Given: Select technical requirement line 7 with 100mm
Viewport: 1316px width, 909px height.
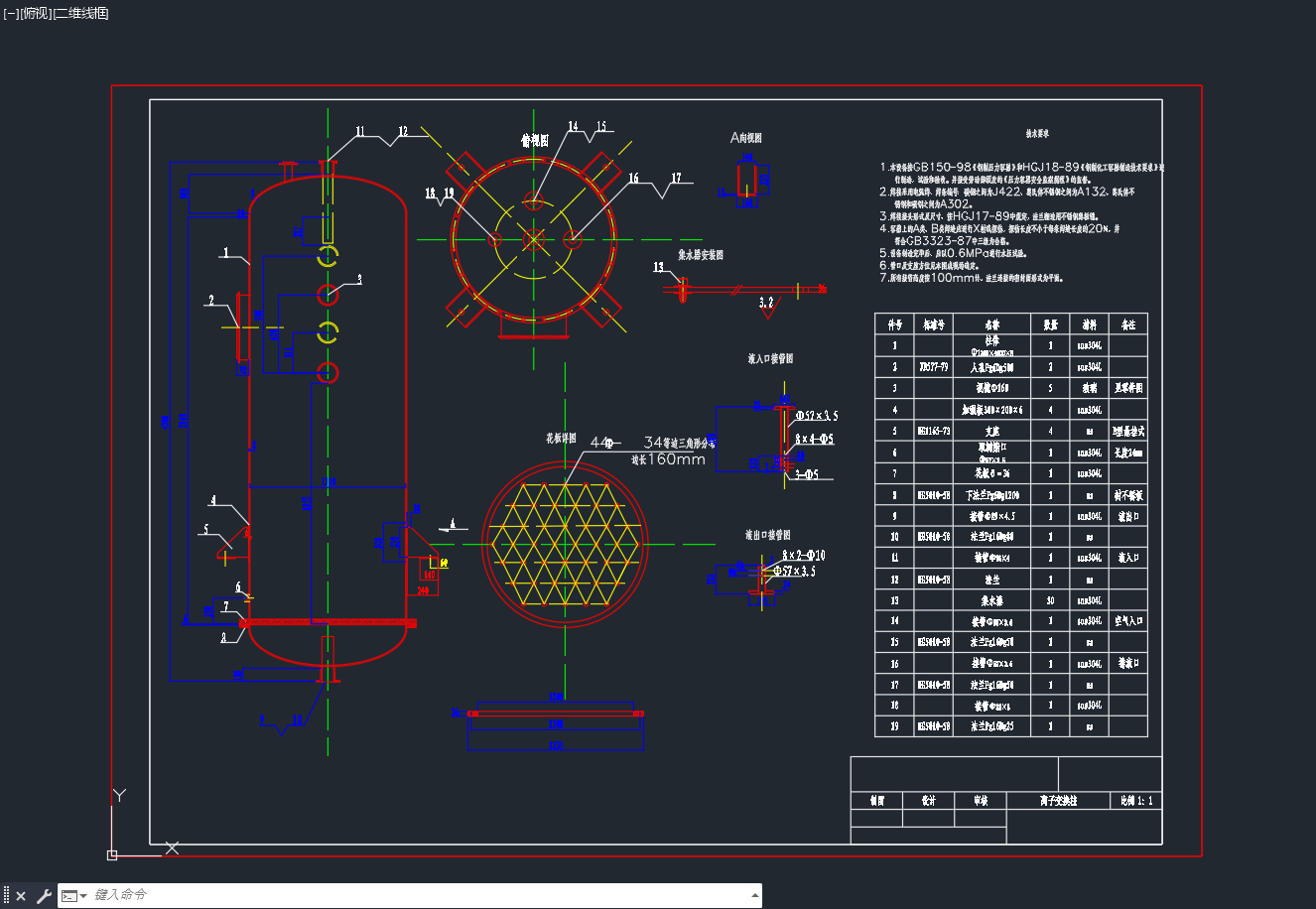Looking at the screenshot, I should [972, 278].
